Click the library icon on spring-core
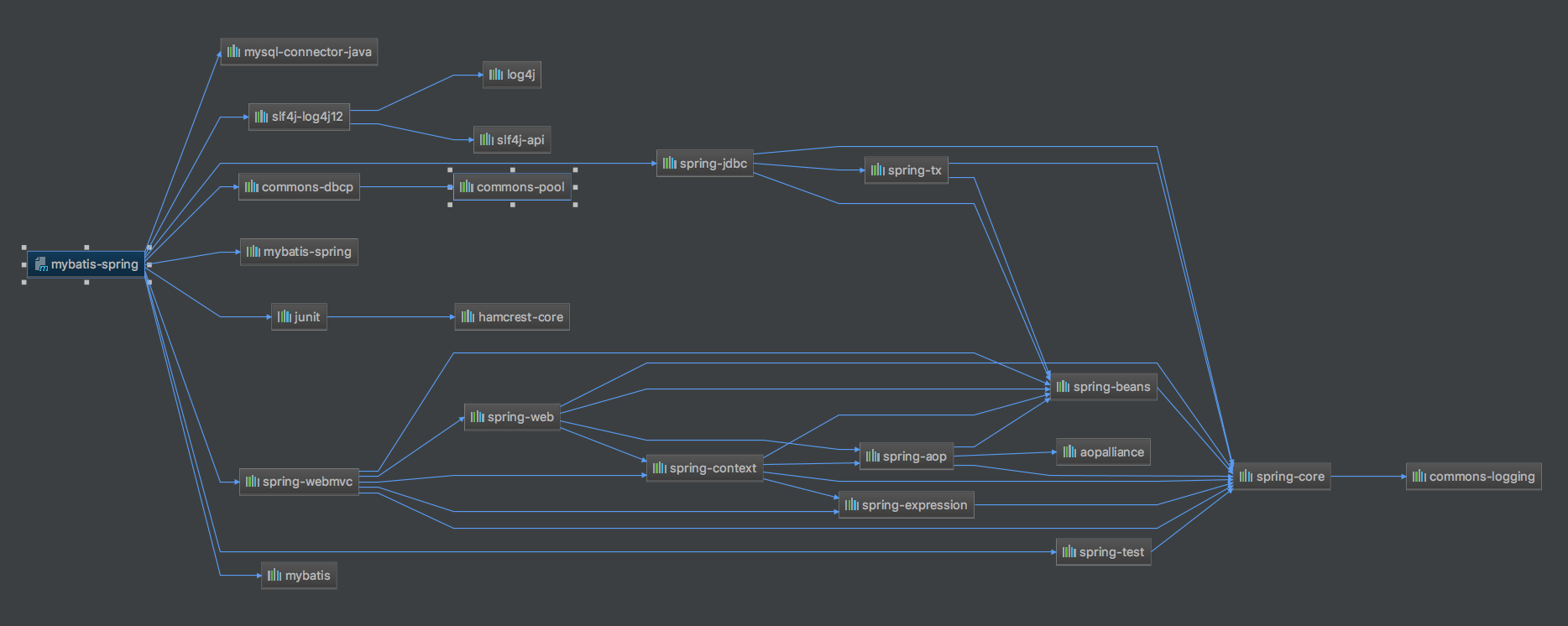Screen dimensions: 1568x626 1246,477
